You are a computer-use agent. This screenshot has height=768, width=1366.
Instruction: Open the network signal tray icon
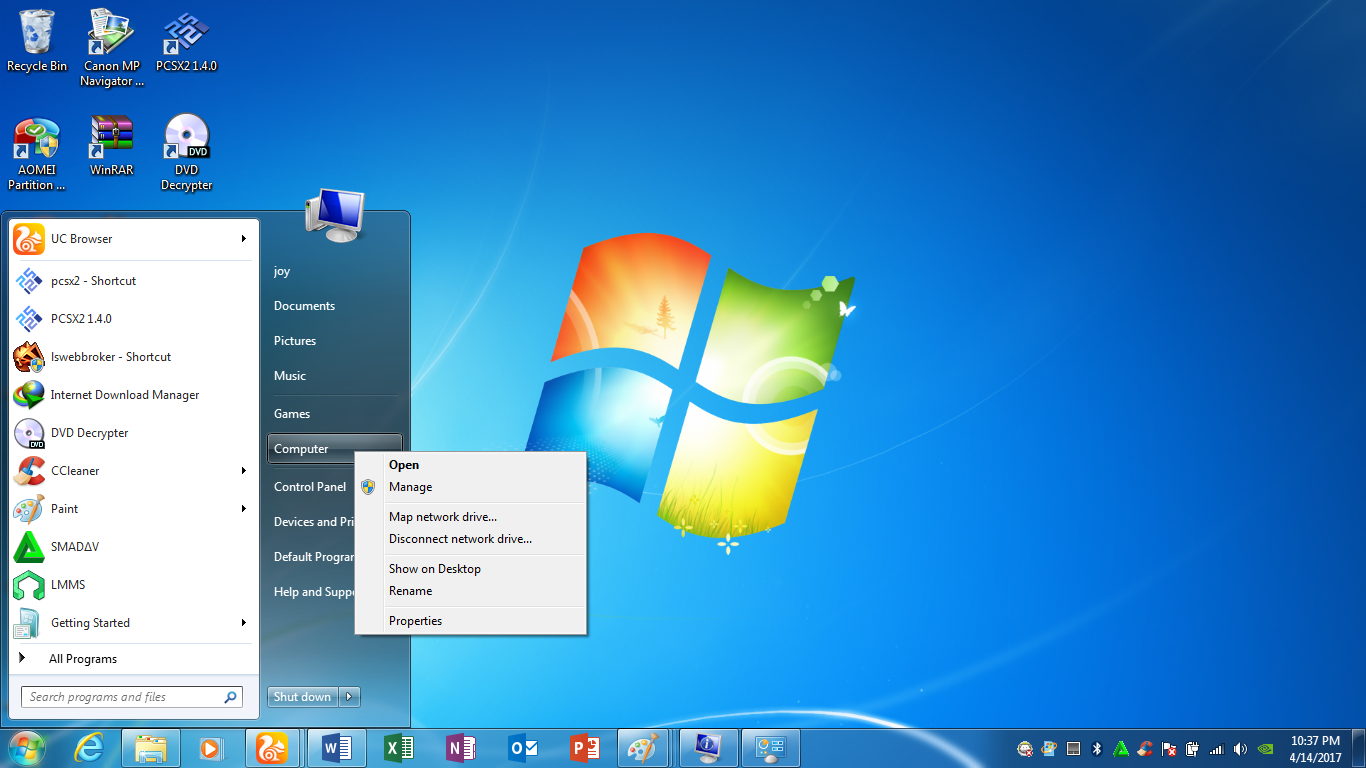1217,748
